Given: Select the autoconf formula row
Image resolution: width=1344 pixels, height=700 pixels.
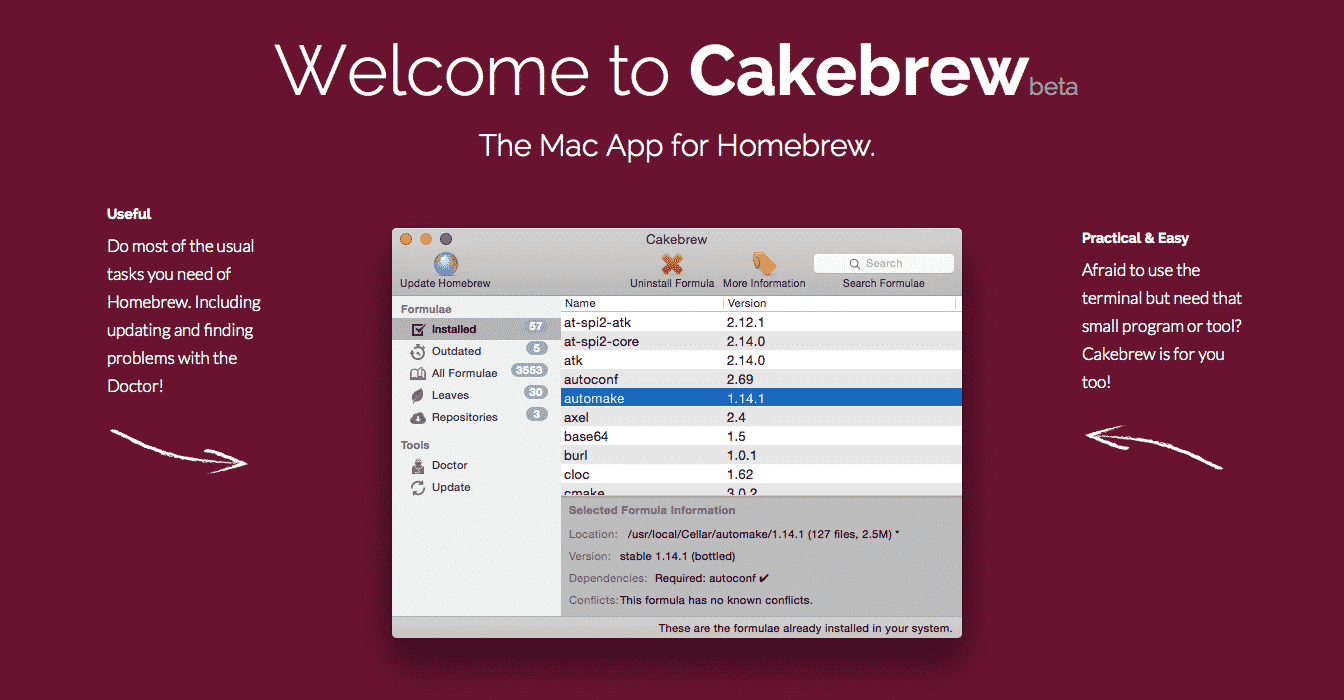Looking at the screenshot, I should (761, 380).
